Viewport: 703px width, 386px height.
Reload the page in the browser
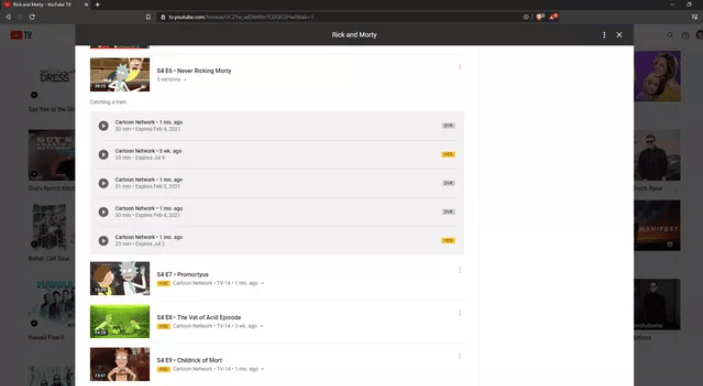tap(32, 17)
